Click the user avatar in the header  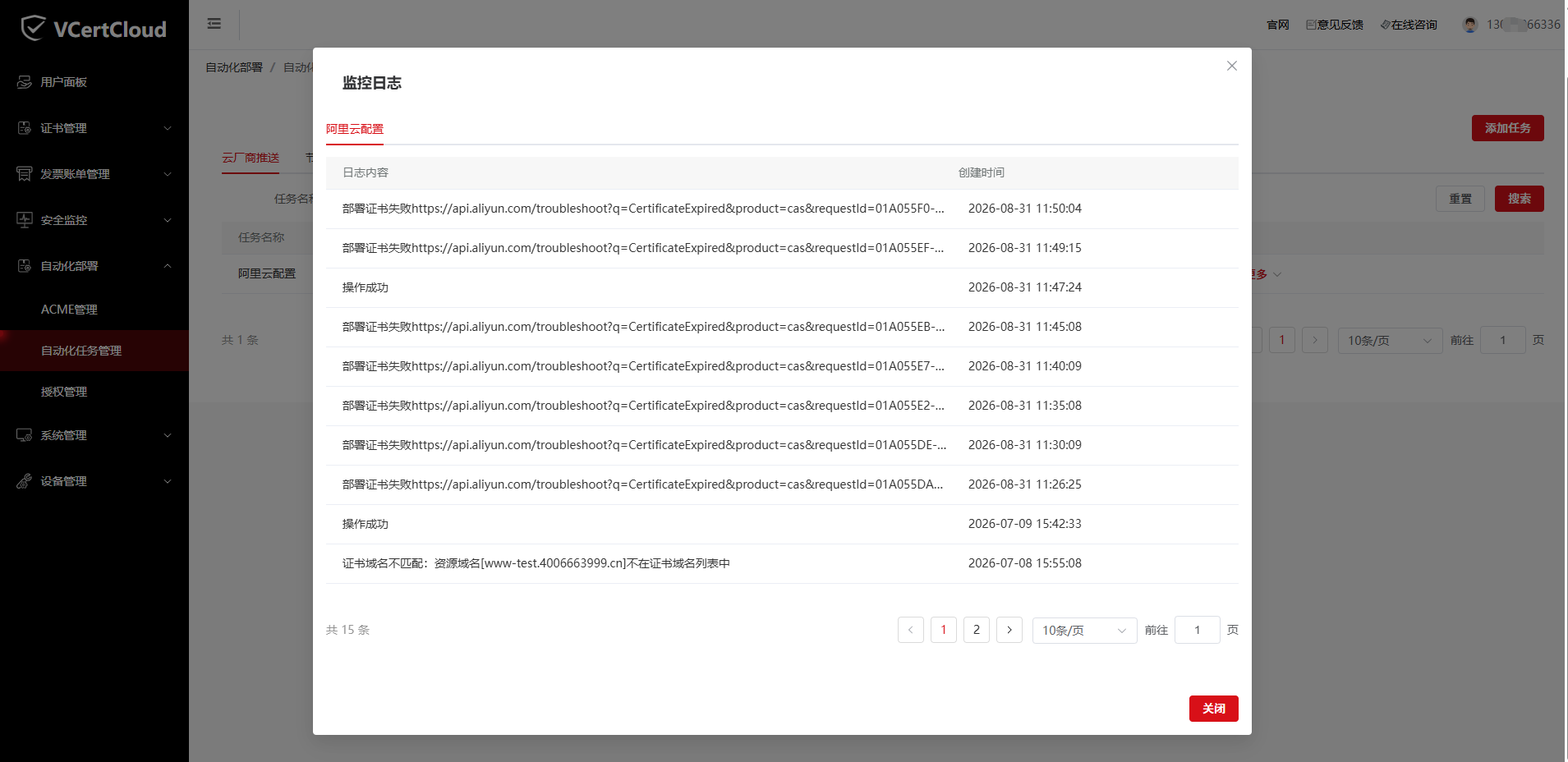click(x=1470, y=25)
